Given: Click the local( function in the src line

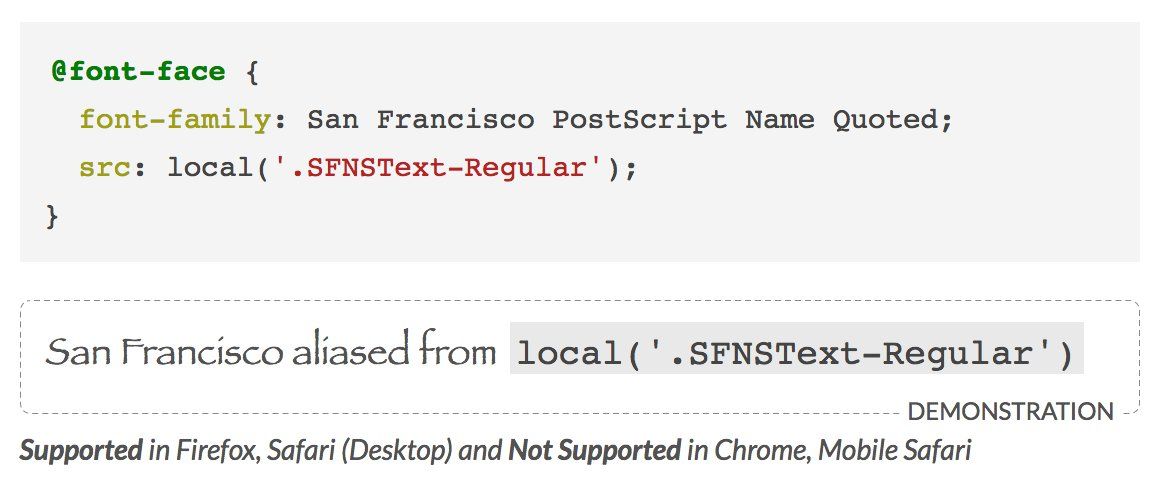Looking at the screenshot, I should (218, 167).
